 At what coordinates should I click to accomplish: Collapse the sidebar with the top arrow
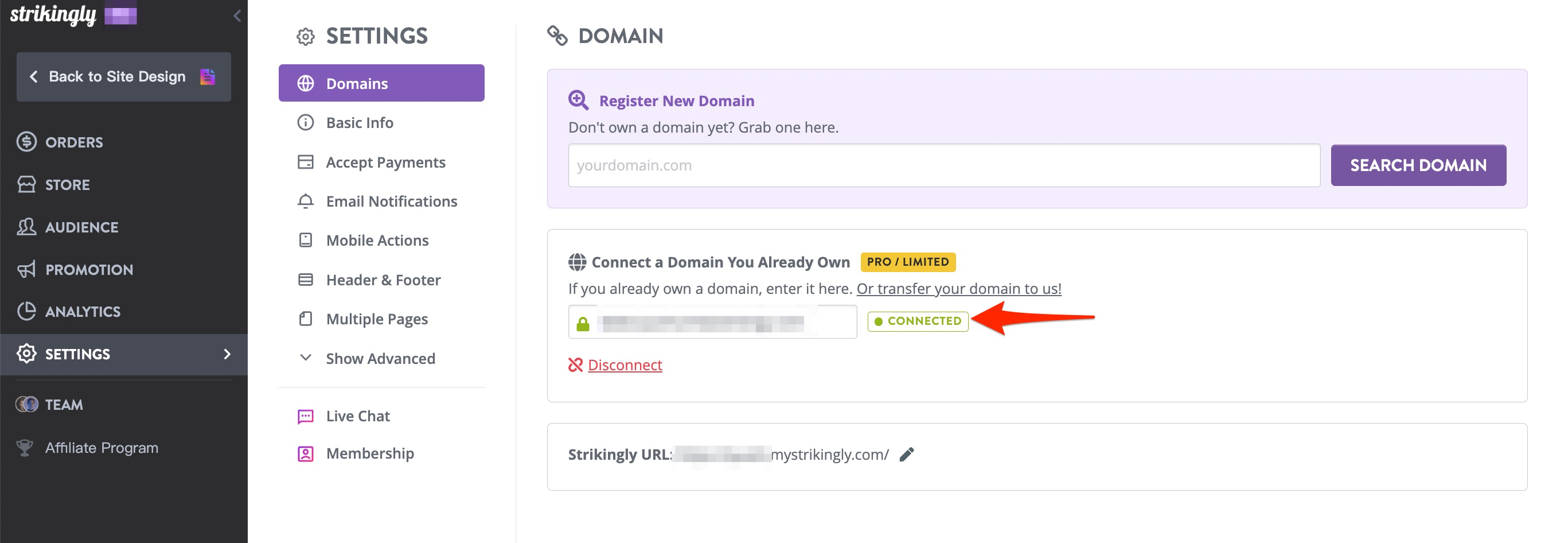(237, 16)
